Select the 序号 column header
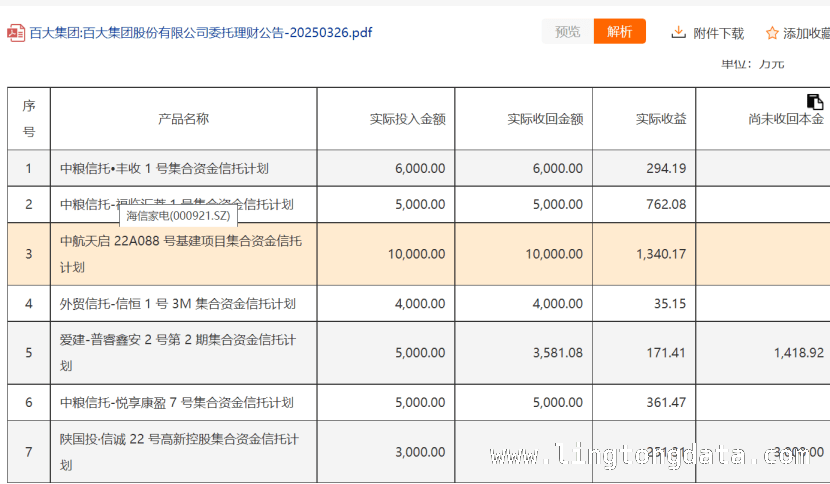830x484 pixels. click(x=29, y=119)
